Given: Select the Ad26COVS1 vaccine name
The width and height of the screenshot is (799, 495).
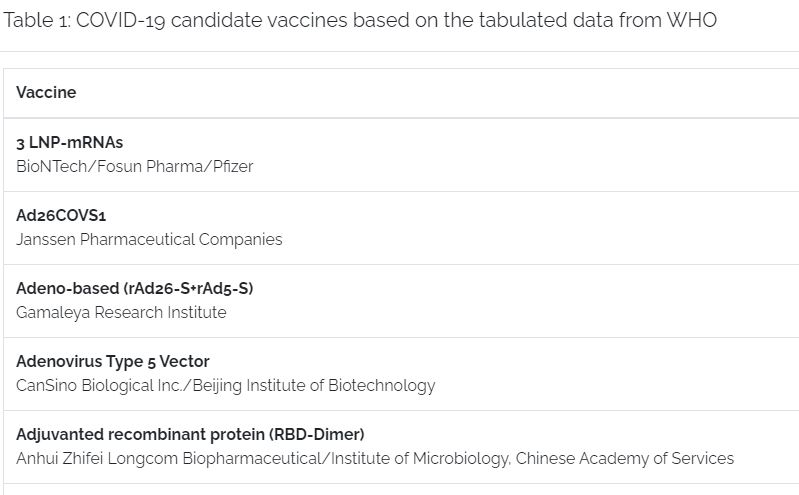Looking at the screenshot, I should pos(61,215).
